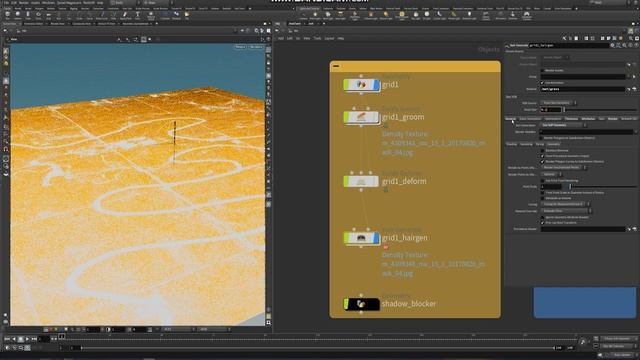Open the dropdown under the General tab
The image size is (640, 360).
coord(563,125)
